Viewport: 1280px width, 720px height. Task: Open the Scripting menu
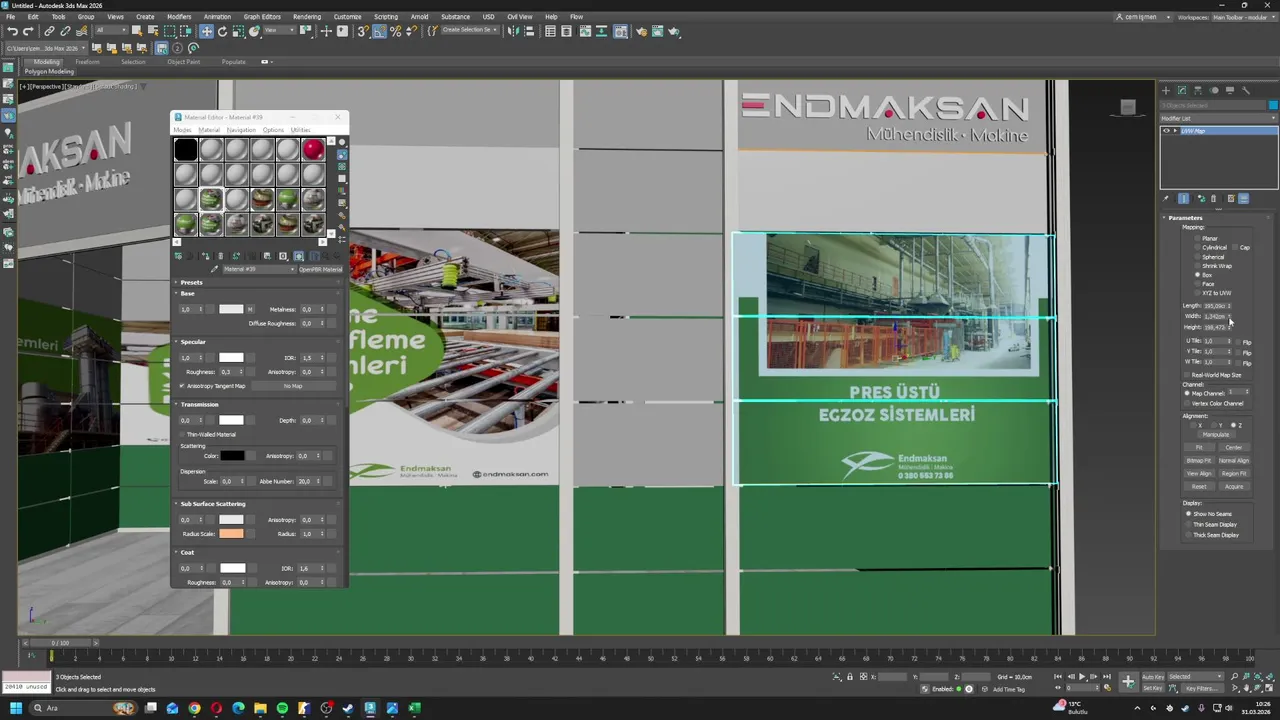(x=385, y=17)
